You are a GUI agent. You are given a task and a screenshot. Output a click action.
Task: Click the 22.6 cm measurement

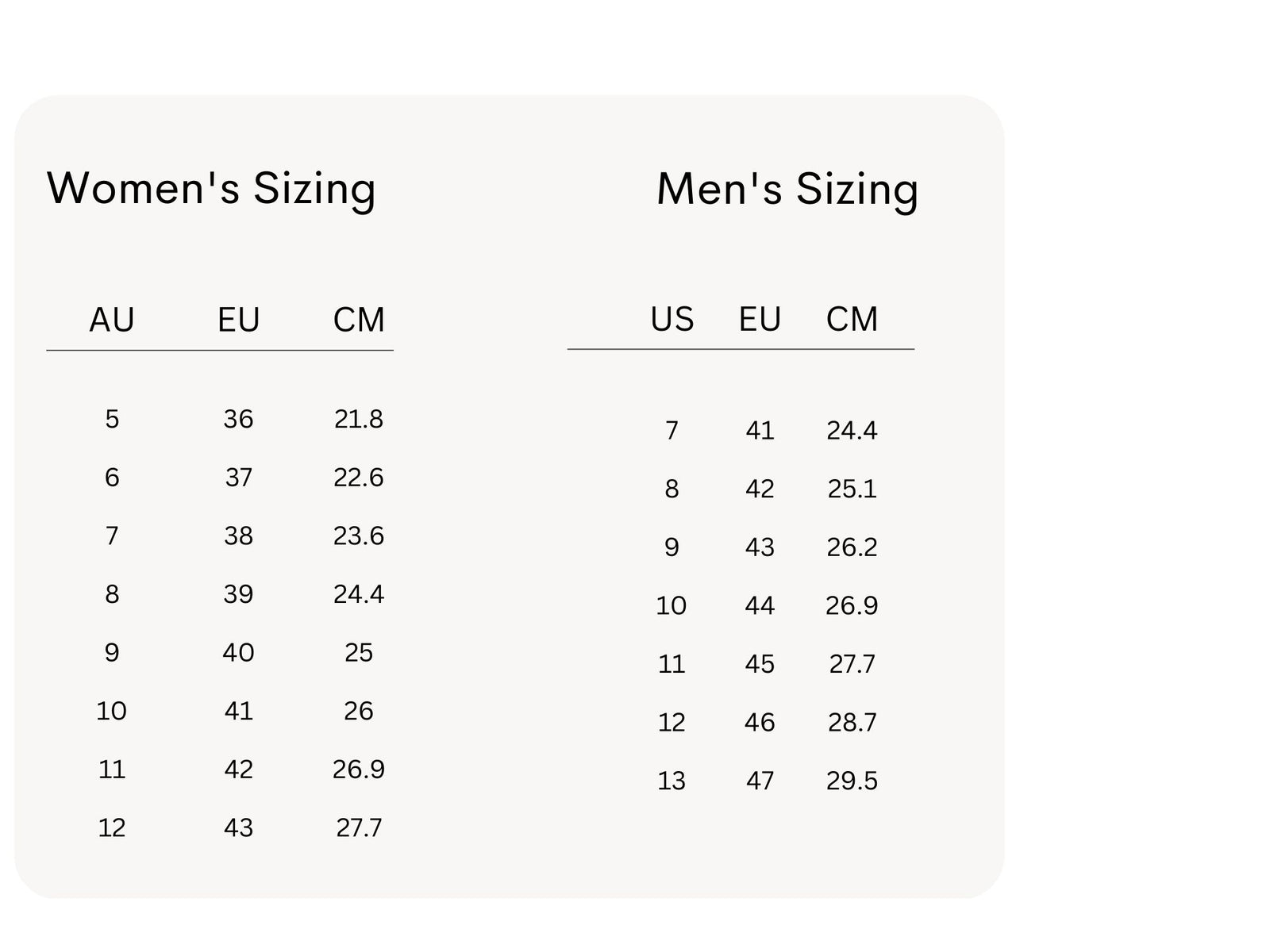359,478
